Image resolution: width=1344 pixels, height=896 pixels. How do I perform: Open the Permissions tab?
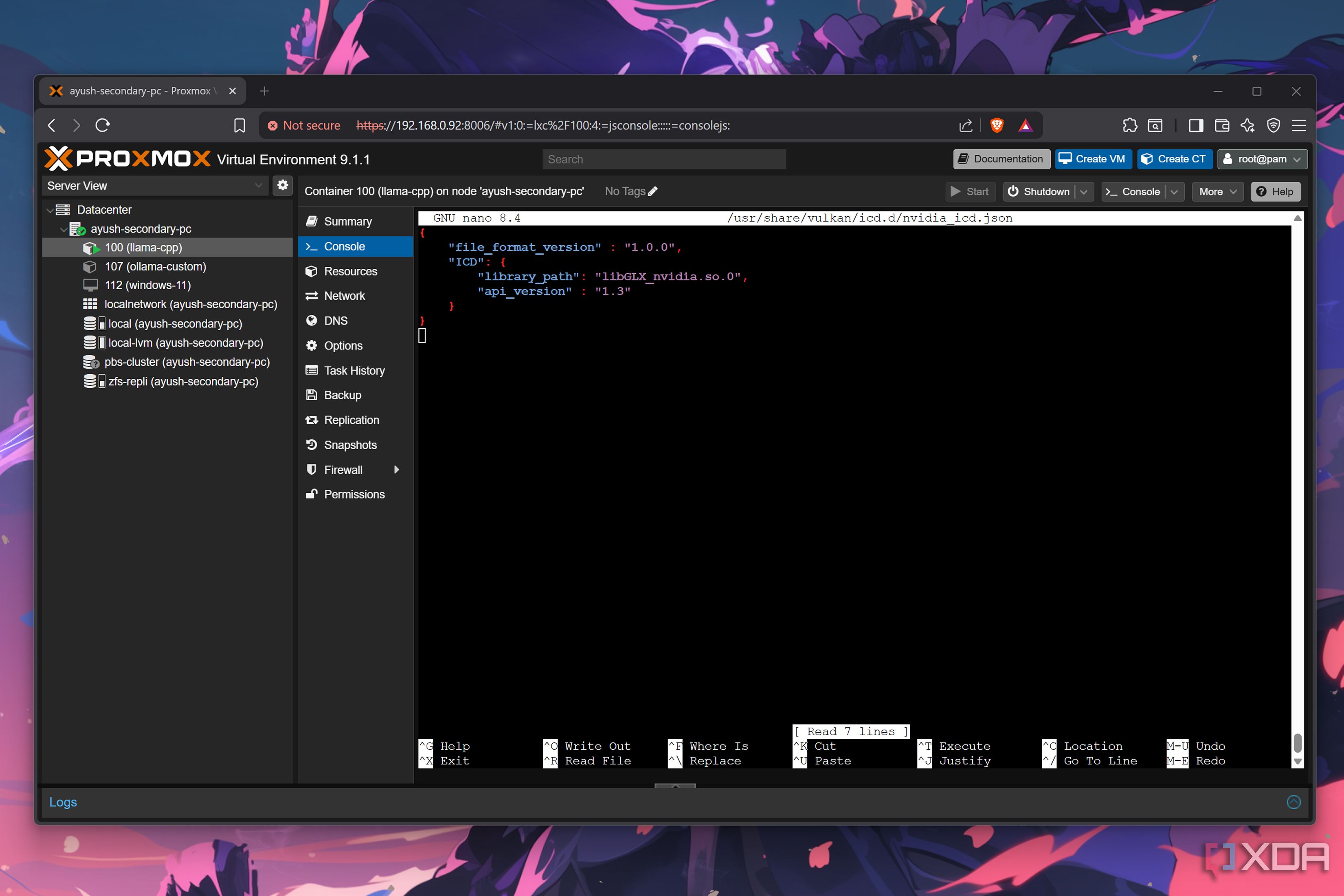[356, 494]
